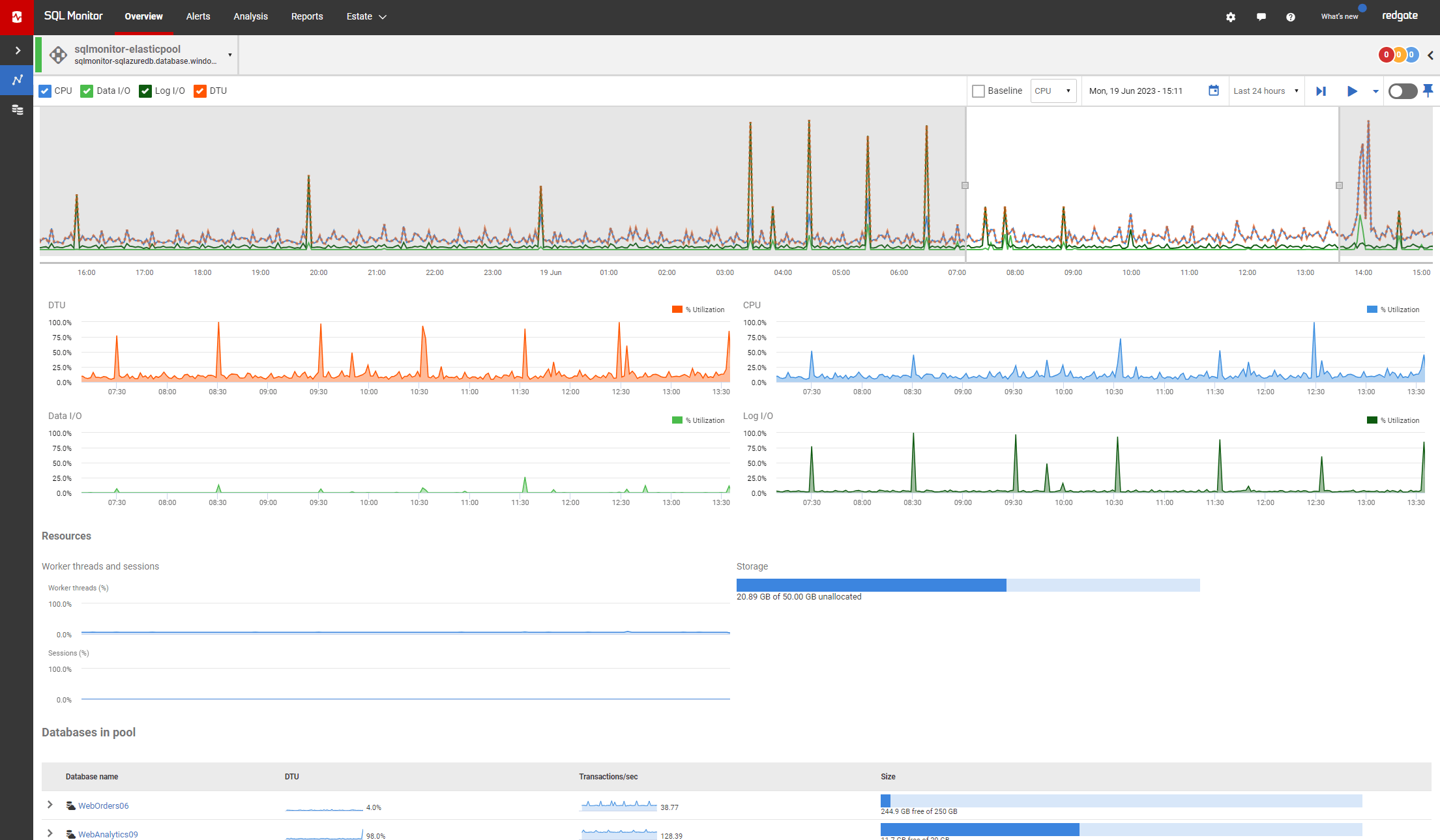The image size is (1440, 840).
Task: Uncheck the CPU metric checkbox
Action: coord(45,91)
